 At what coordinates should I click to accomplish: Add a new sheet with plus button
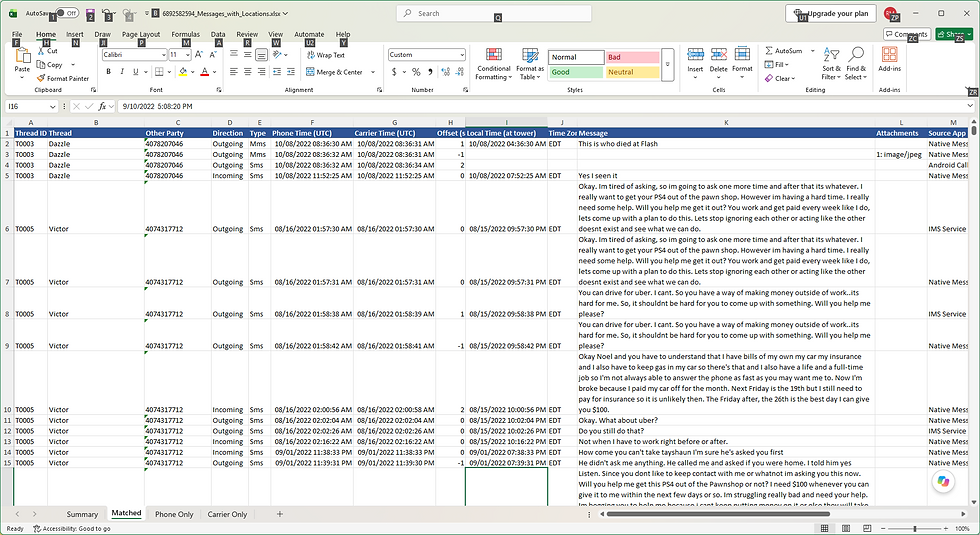280,514
